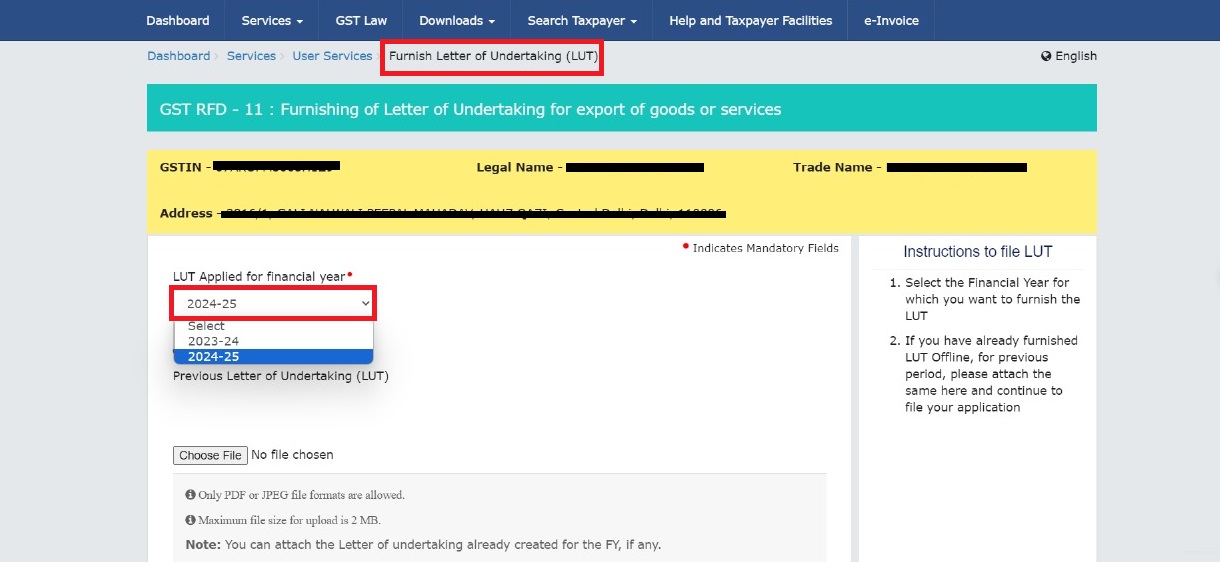Open Help and Taxpayer Facilities
The height and width of the screenshot is (562, 1220).
(750, 20)
